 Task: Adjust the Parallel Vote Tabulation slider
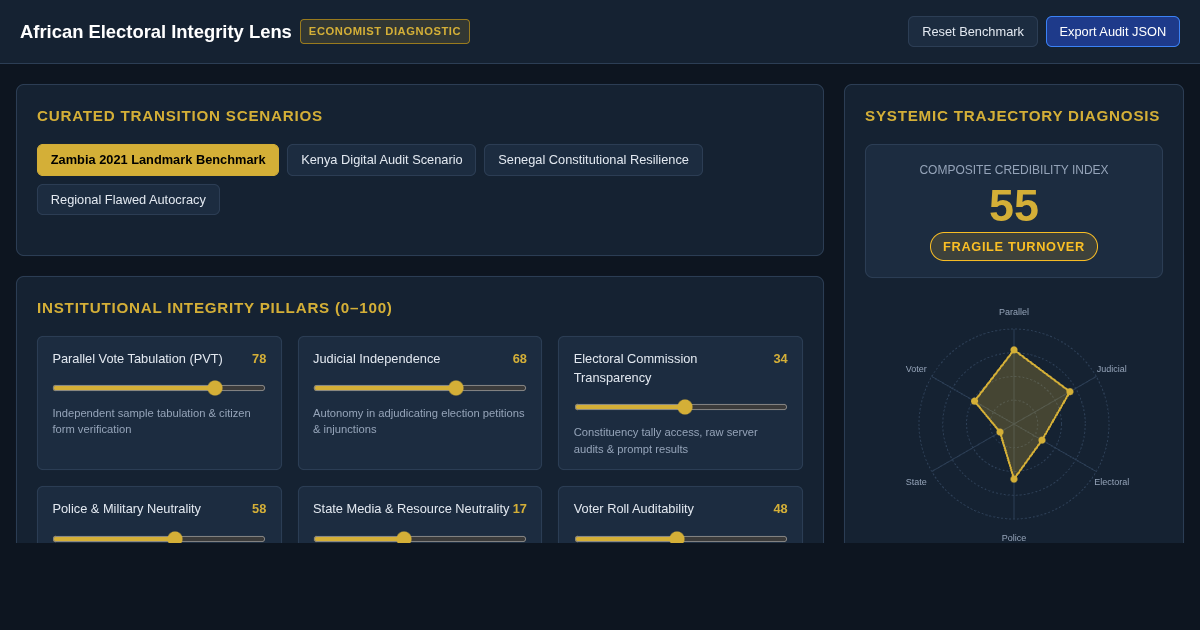click(x=159, y=388)
